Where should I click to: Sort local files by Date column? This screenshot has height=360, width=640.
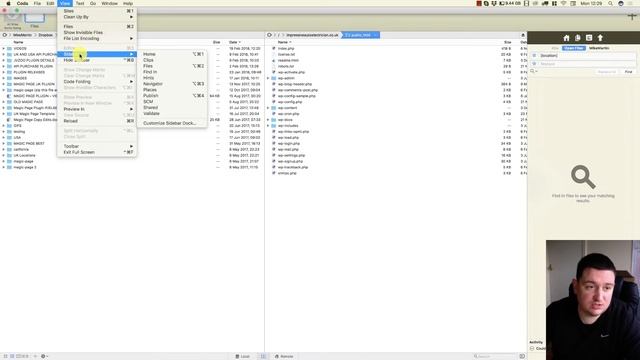pos(234,42)
